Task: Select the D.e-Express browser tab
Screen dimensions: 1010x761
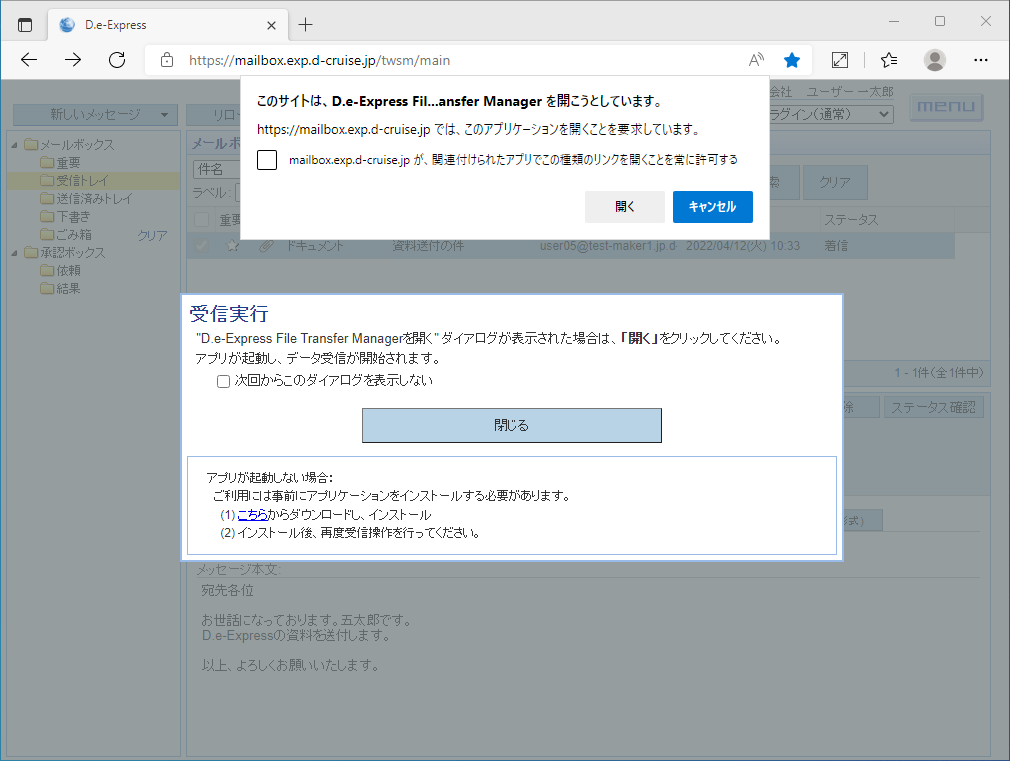Action: coord(150,24)
